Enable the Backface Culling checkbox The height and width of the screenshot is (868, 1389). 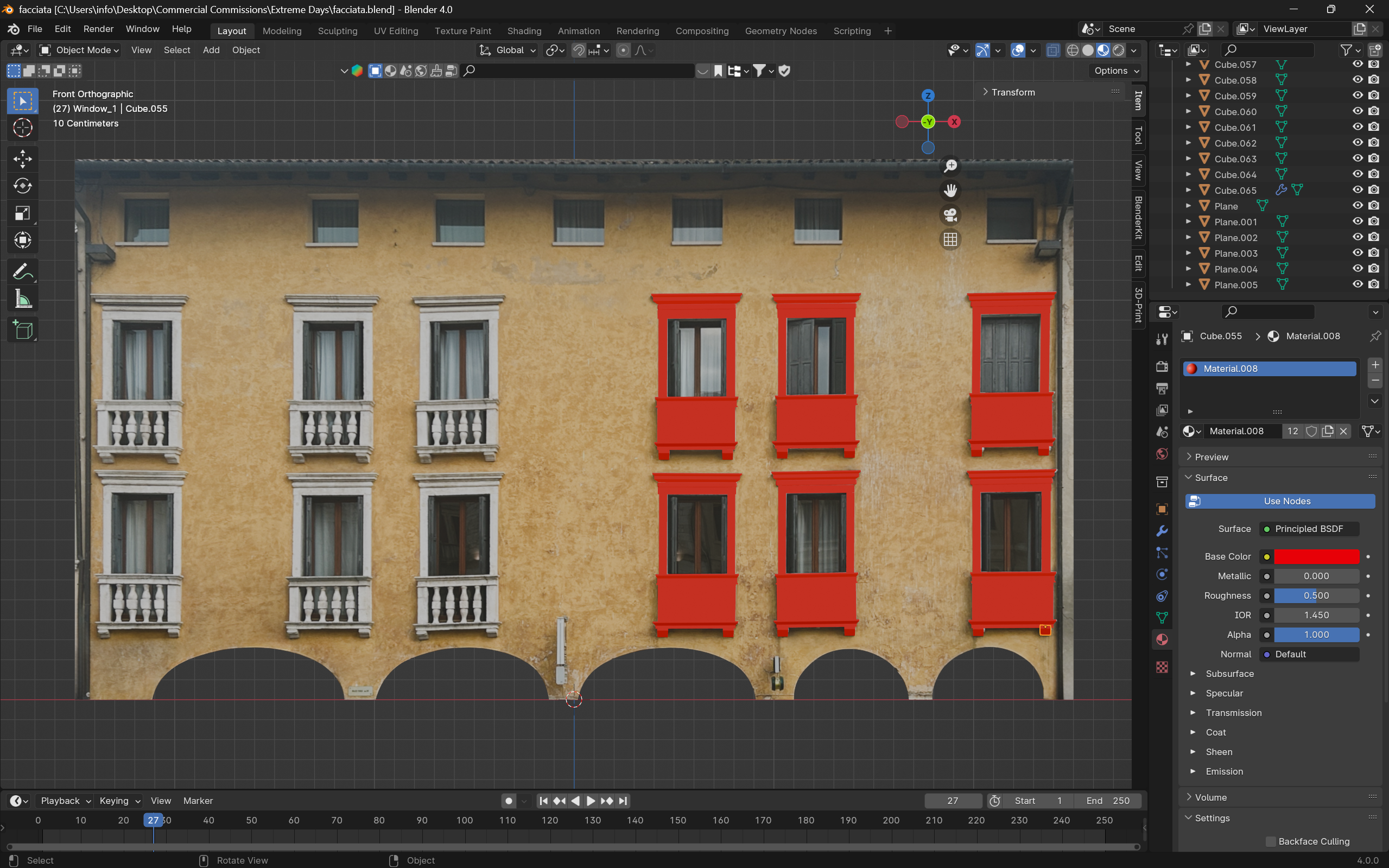coord(1271,841)
